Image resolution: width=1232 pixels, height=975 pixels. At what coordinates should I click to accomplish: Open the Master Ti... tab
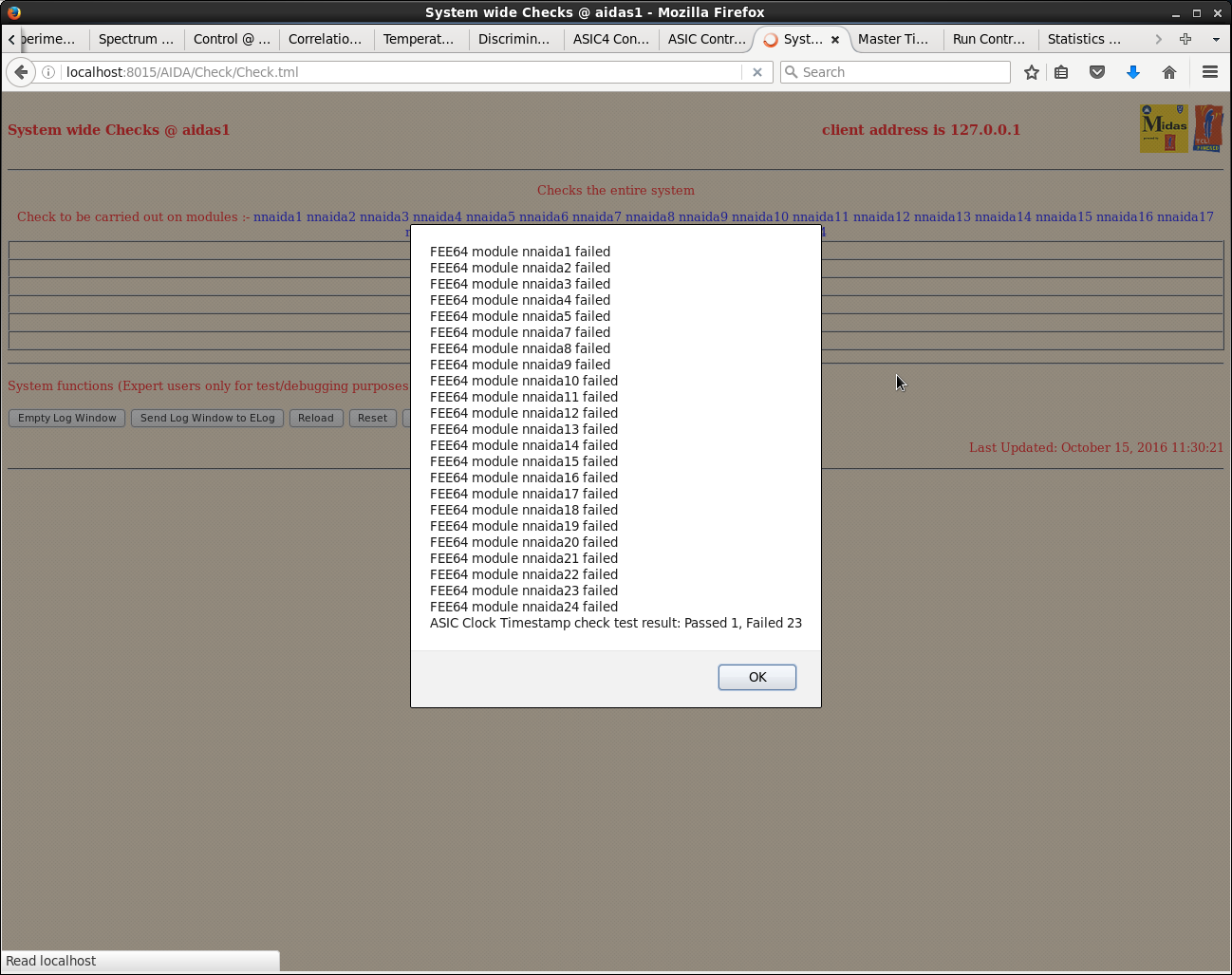click(896, 39)
